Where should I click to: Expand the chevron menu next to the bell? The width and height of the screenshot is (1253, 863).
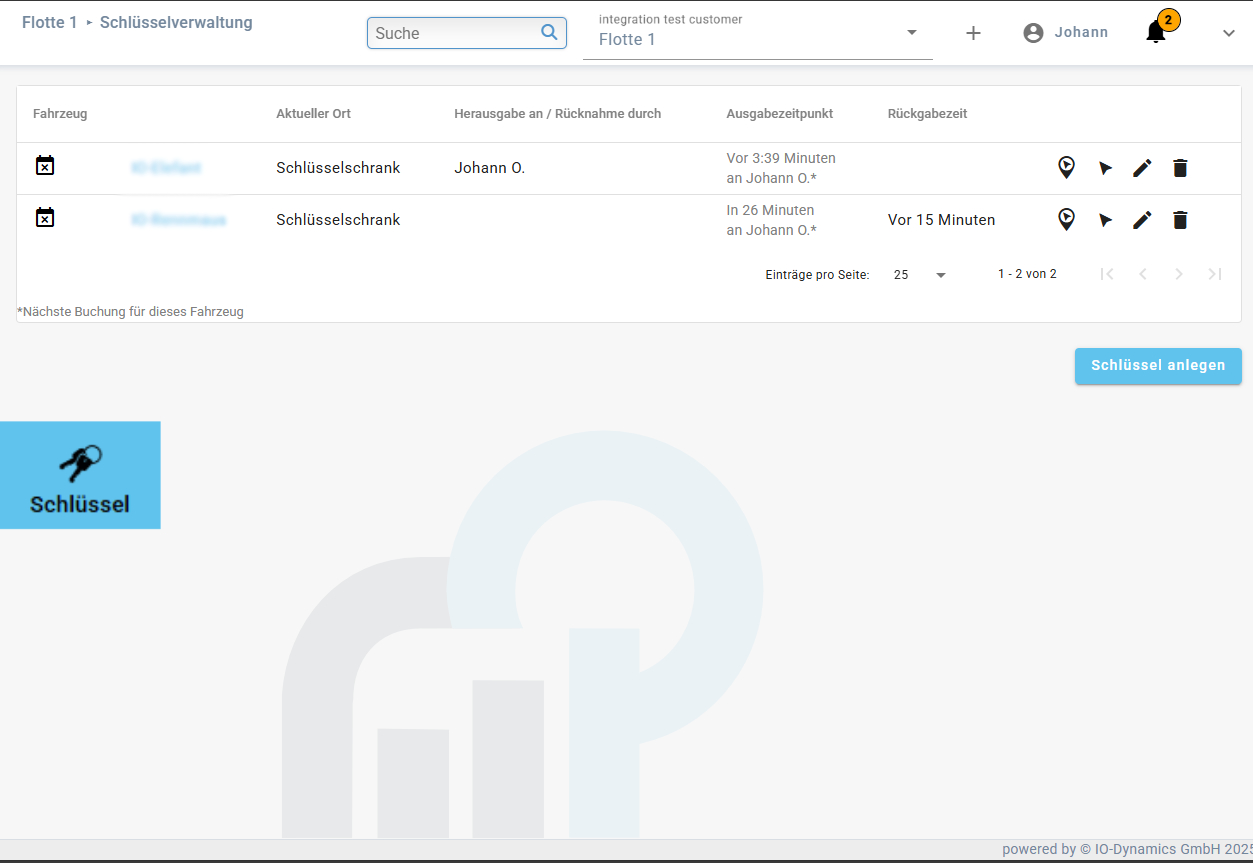click(1229, 33)
